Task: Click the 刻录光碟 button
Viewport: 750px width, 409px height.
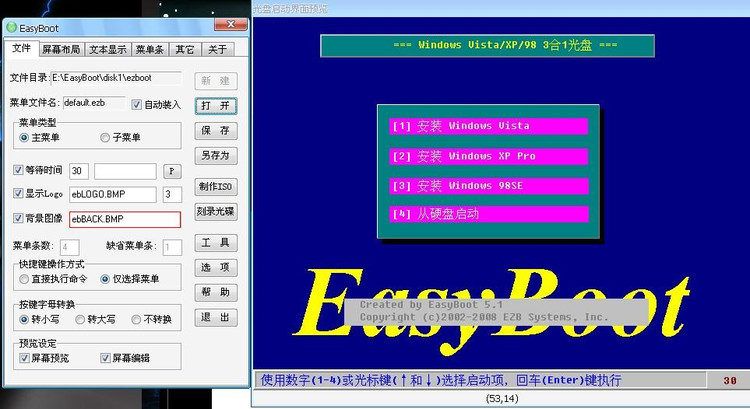Action: 216,211
